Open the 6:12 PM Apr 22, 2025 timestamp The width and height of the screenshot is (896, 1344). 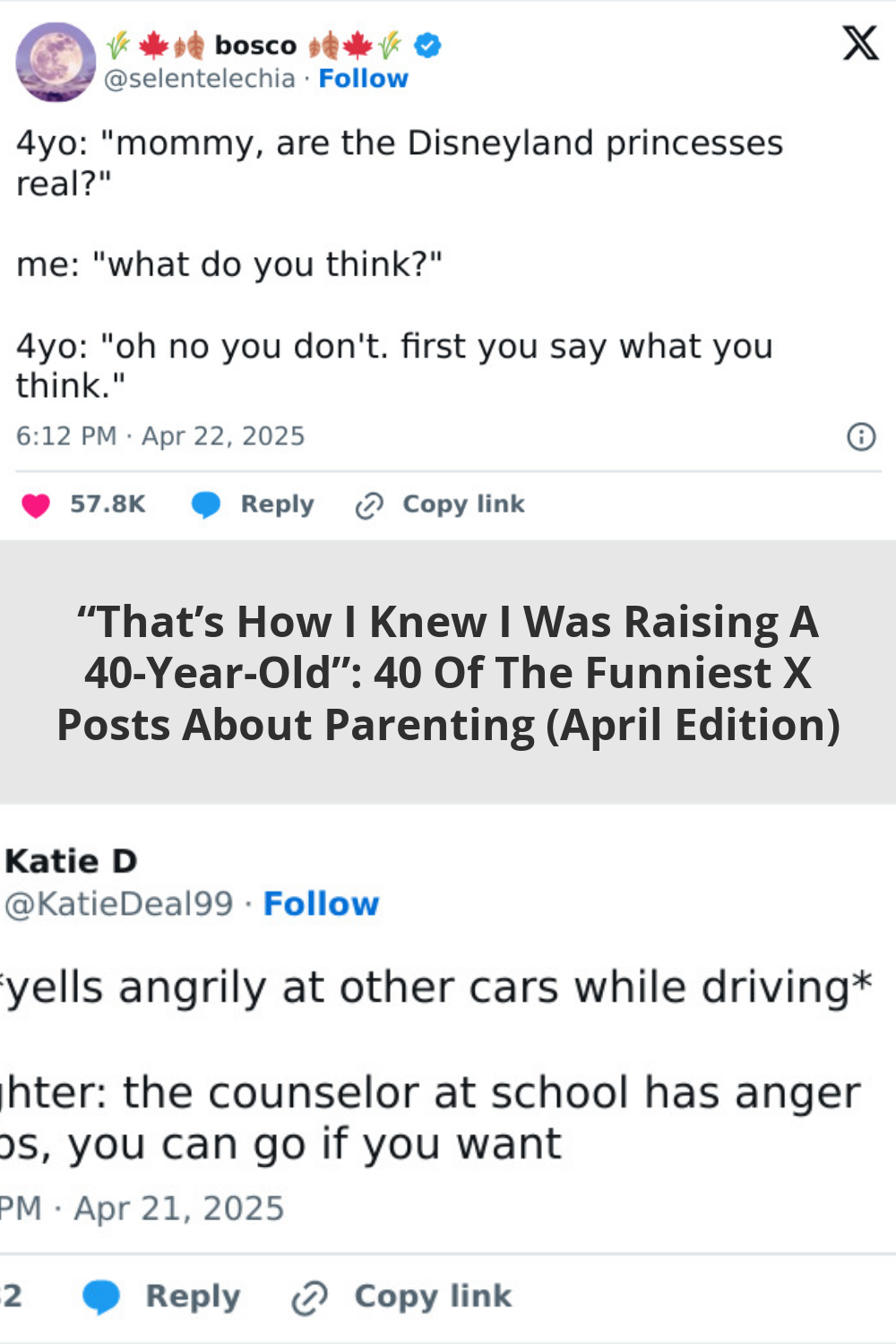point(160,436)
